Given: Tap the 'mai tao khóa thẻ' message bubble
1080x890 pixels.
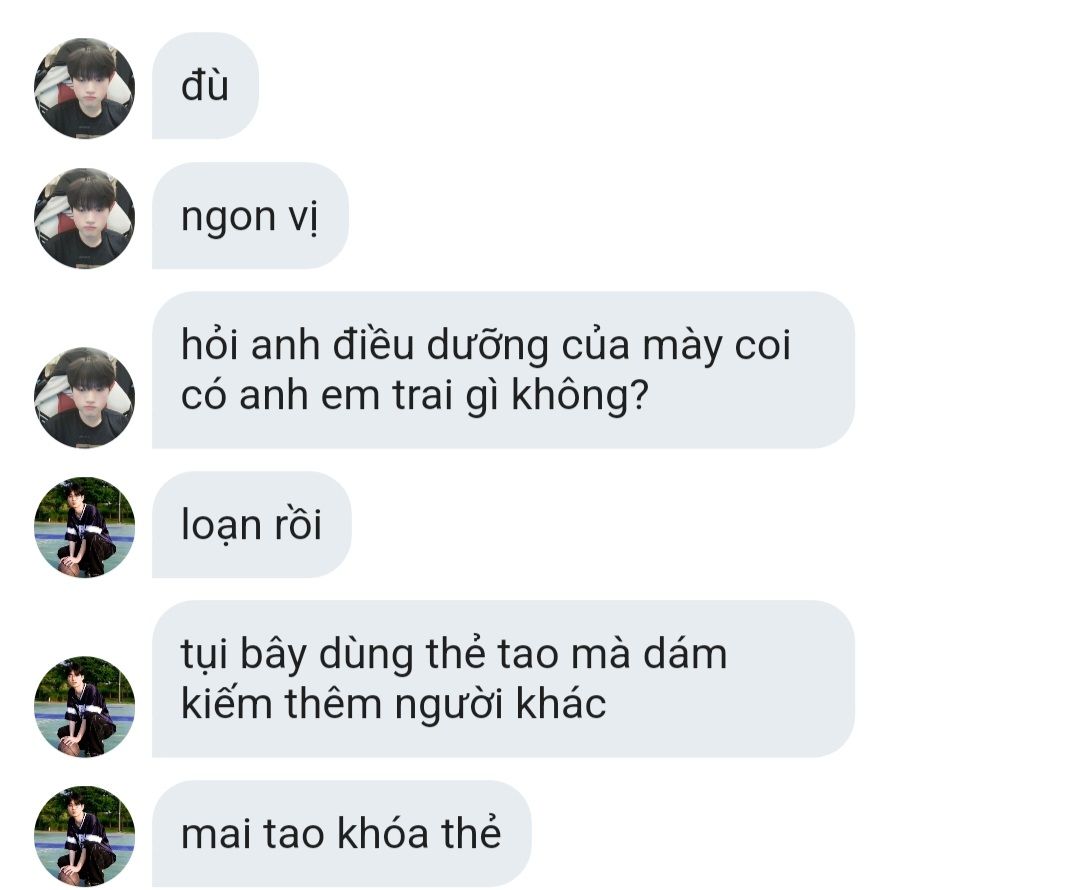Looking at the screenshot, I should [342, 834].
